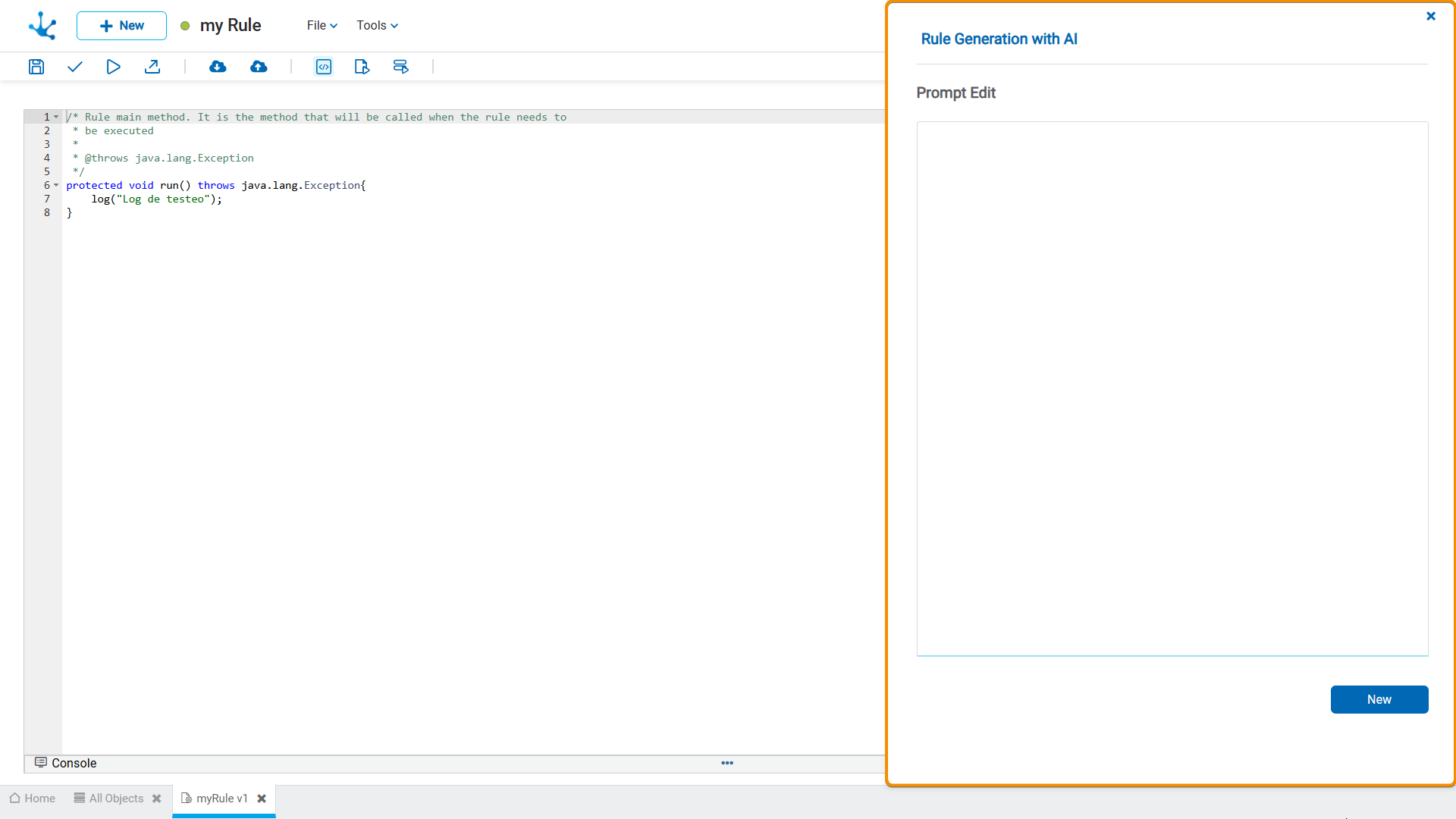Click Console panel options menu
Screen dimensions: 1456x819
tap(727, 763)
